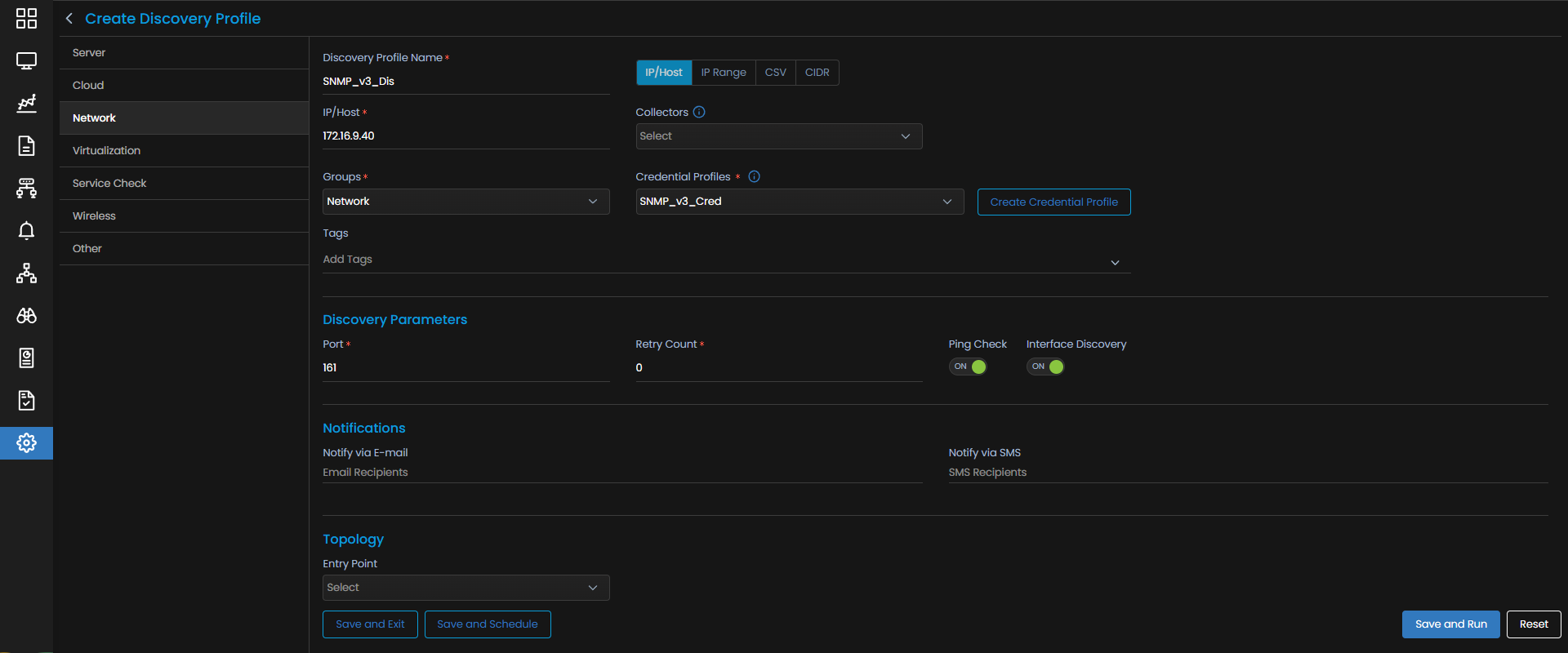Click Save and Run
Viewport: 1568px width, 653px height.
pyautogui.click(x=1451, y=624)
